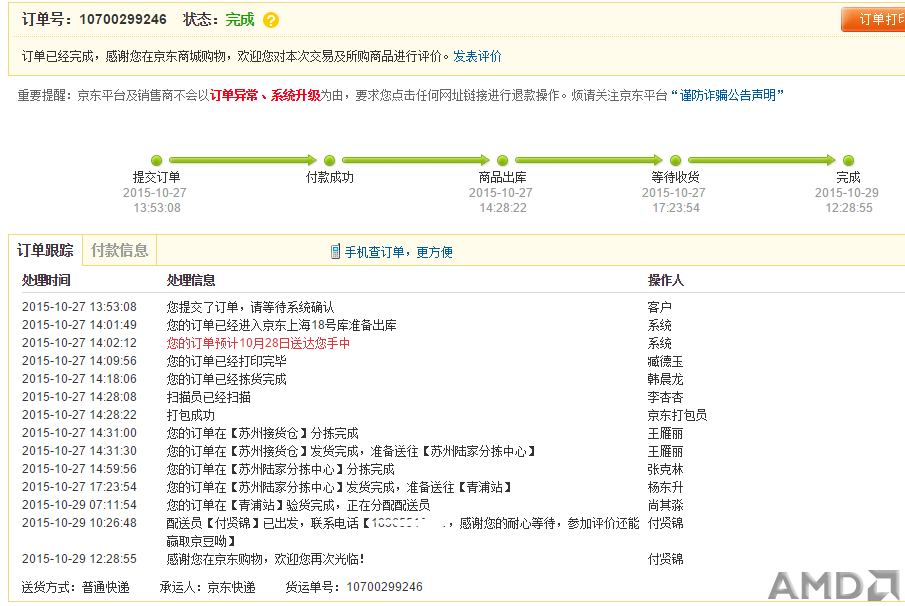
Task: Click timestamp 2015-10-29 10:26:48
Action: point(79,523)
